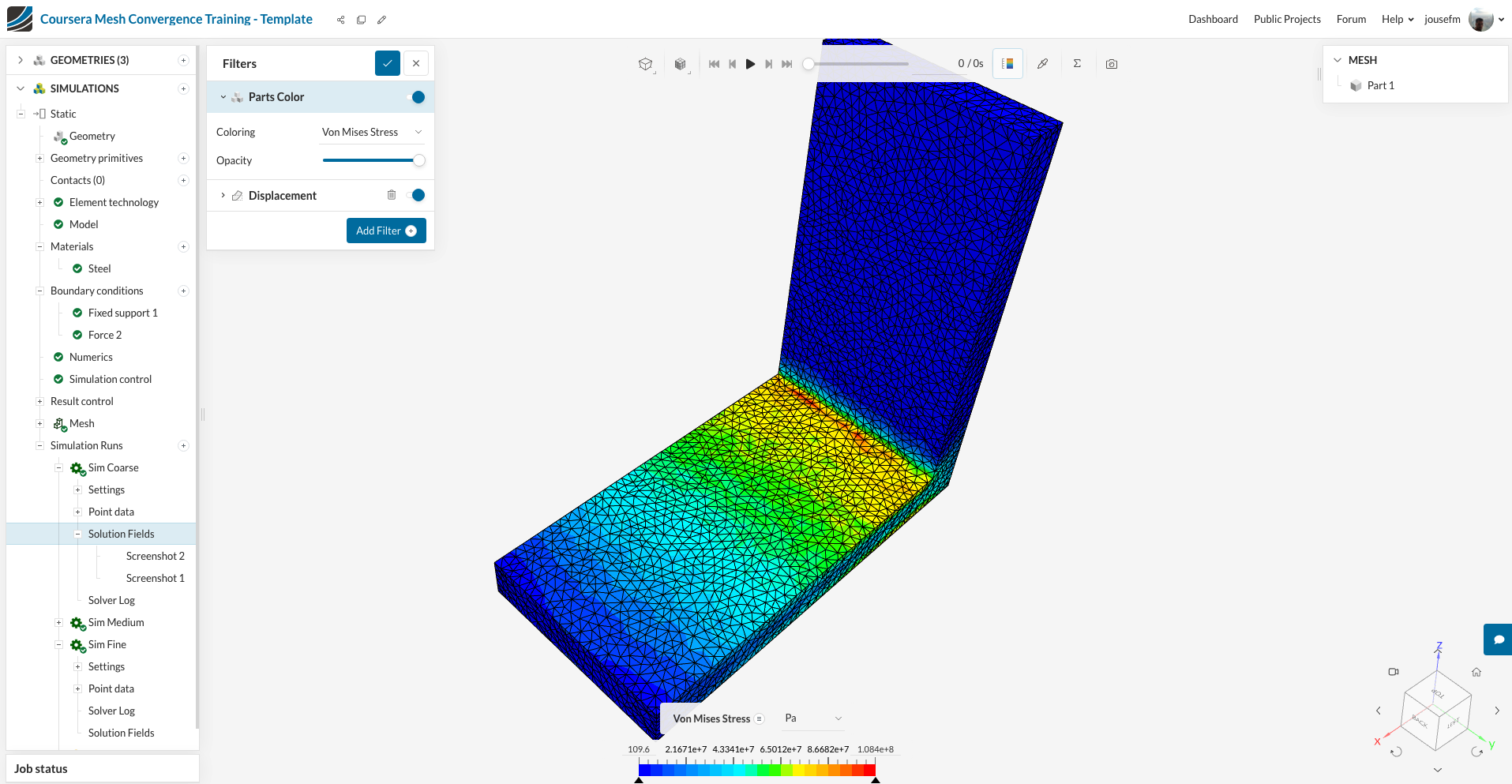
Task: Open the statistics sigma tool
Action: (x=1077, y=64)
